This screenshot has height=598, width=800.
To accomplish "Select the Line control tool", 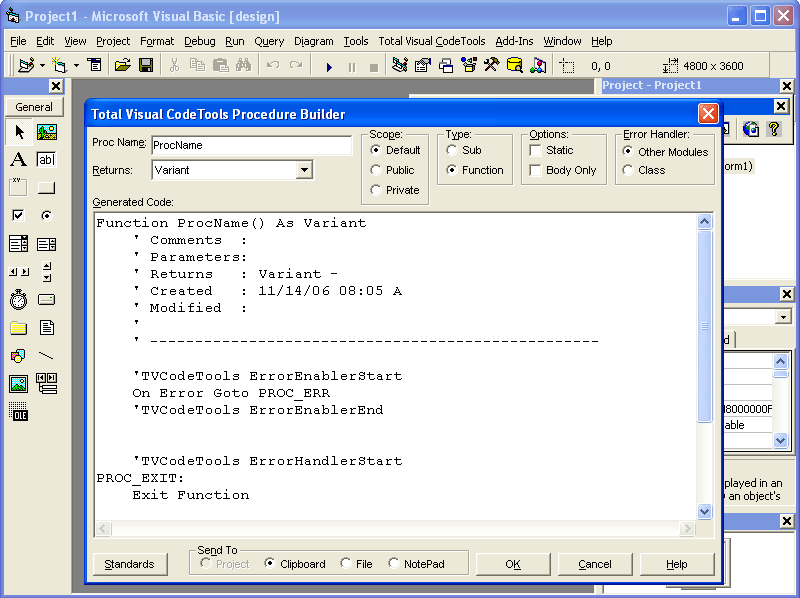I will coord(46,356).
